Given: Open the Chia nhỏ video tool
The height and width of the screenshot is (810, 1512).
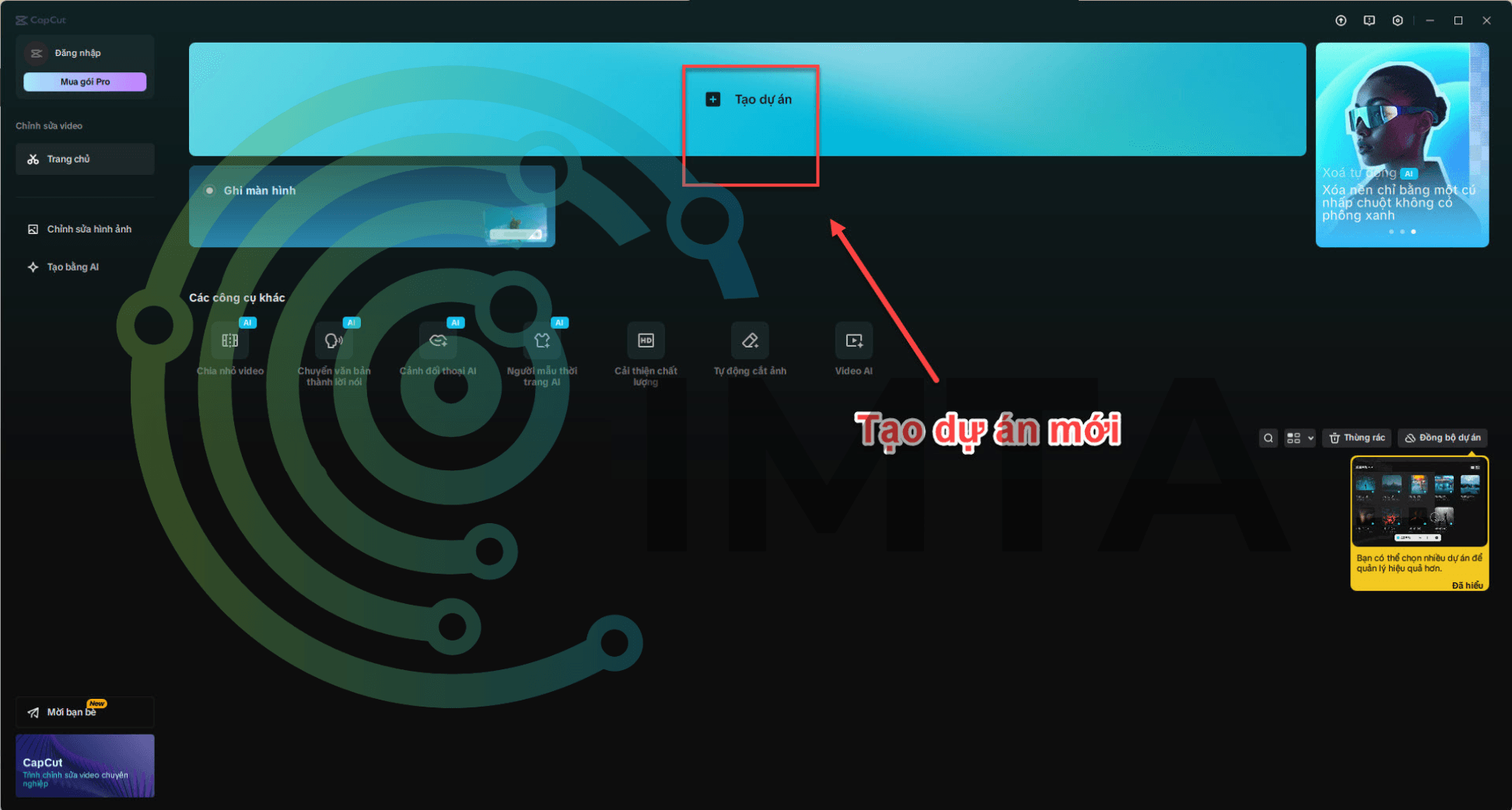Looking at the screenshot, I should (230, 341).
